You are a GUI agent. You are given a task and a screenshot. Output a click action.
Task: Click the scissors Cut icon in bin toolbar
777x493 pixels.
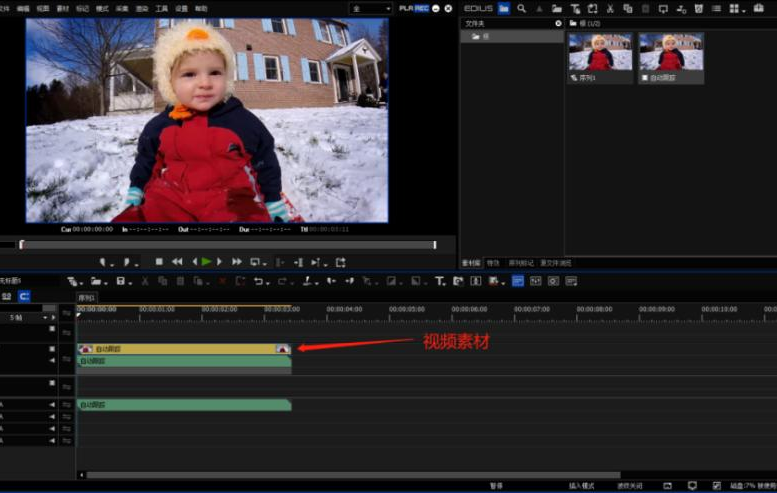tap(610, 8)
